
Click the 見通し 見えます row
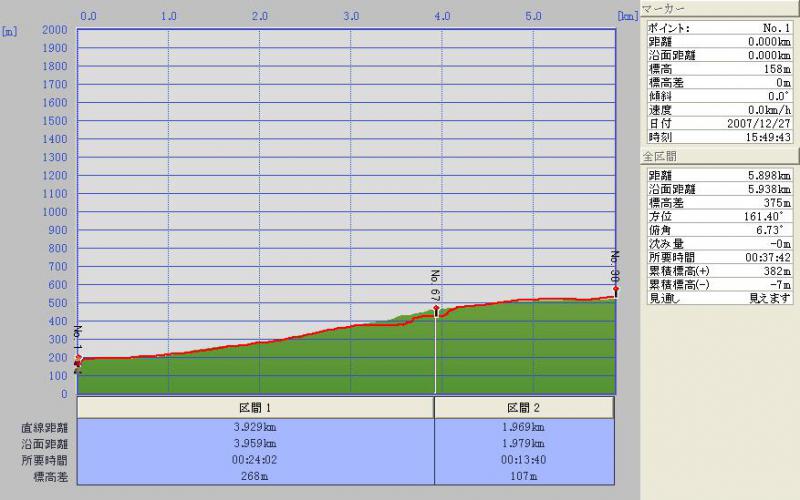tap(719, 298)
